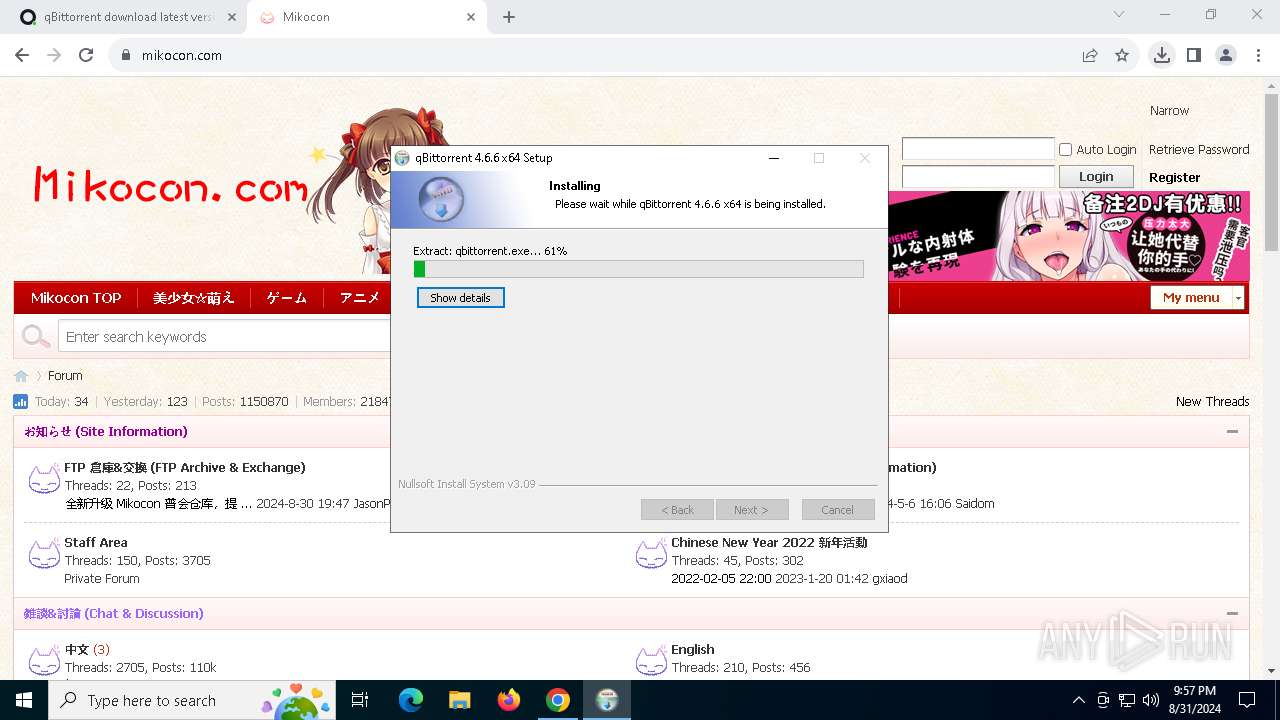Click the forum search magnifier icon

coord(36,337)
